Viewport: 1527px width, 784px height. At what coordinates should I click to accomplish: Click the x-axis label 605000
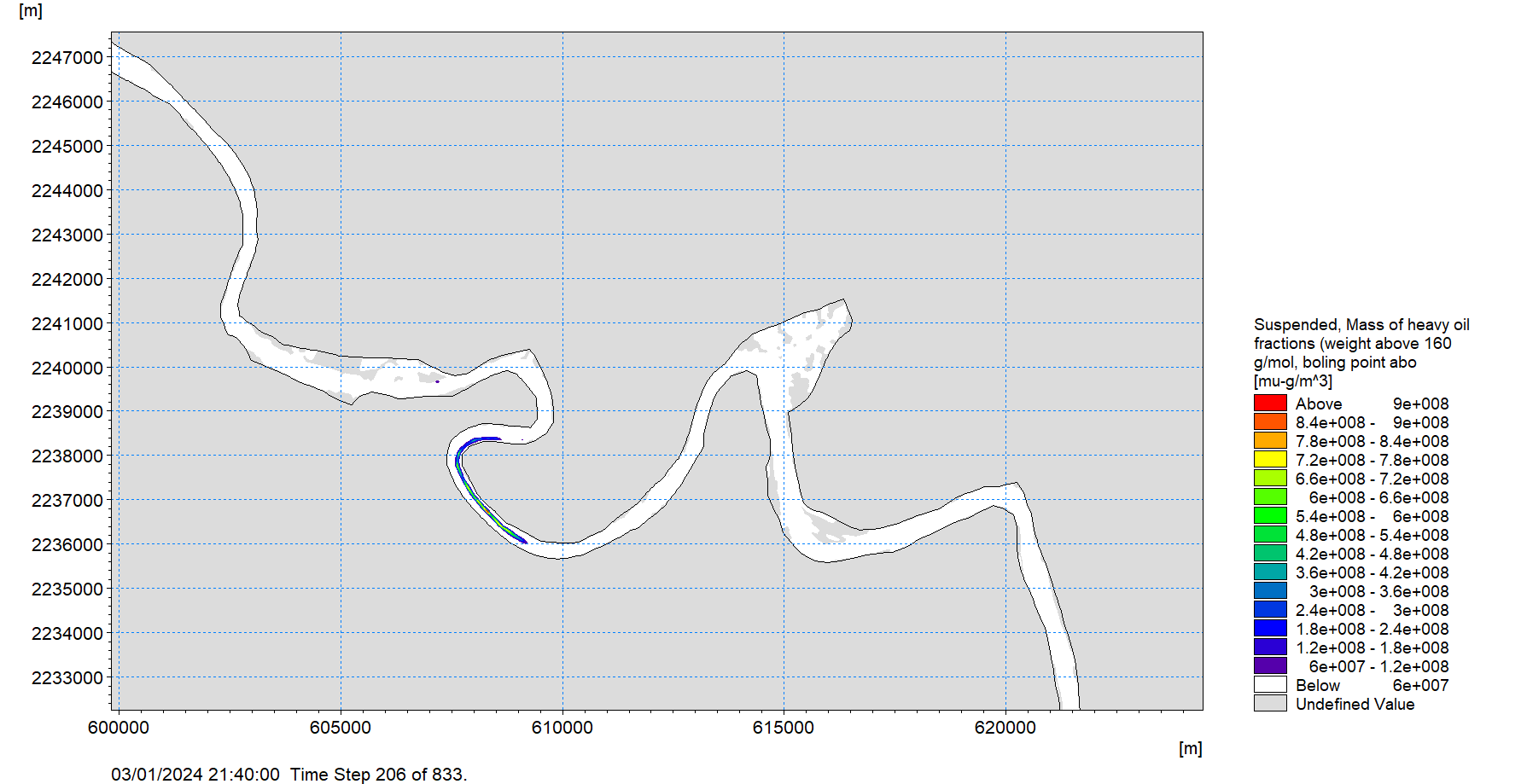[341, 728]
